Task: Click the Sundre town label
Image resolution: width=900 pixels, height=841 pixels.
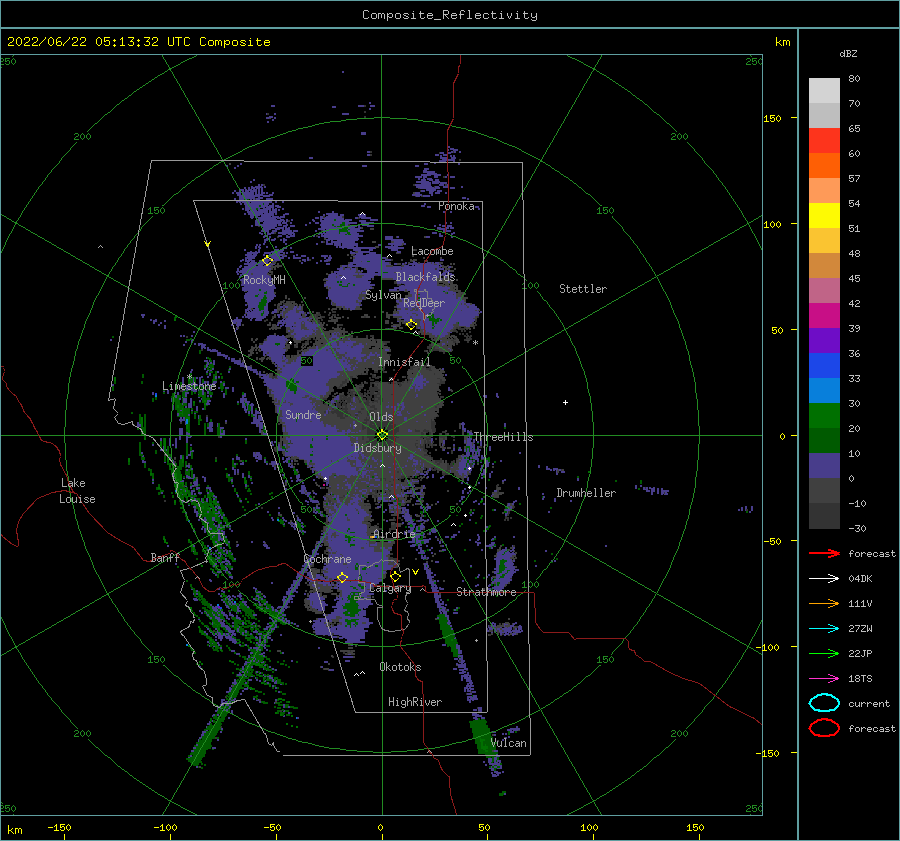Action: [x=303, y=415]
